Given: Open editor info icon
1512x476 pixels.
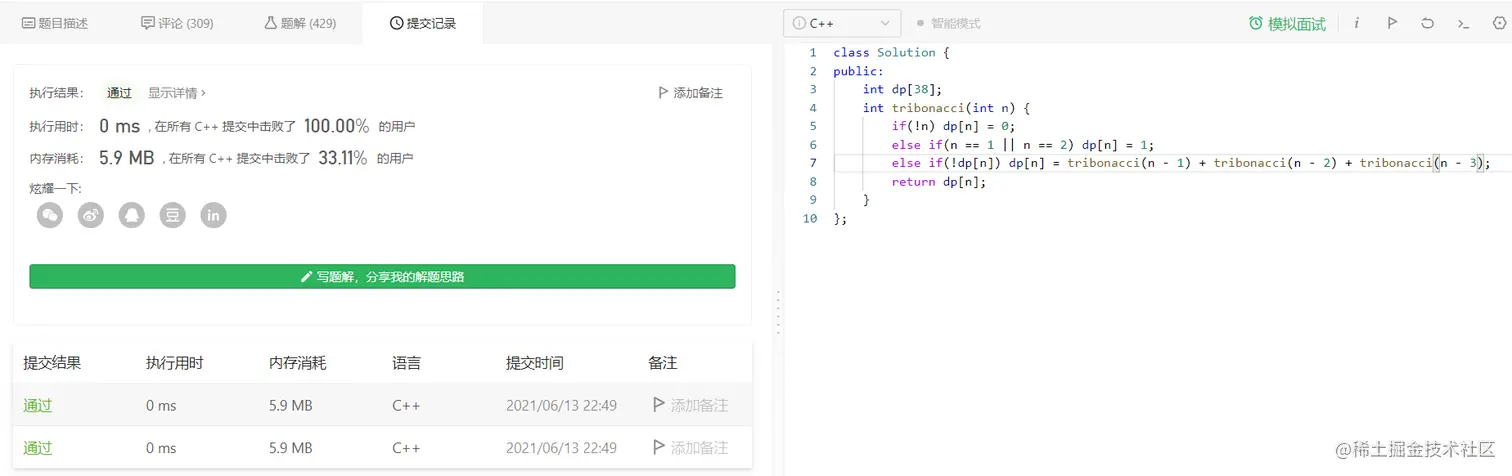Looking at the screenshot, I should (1357, 23).
